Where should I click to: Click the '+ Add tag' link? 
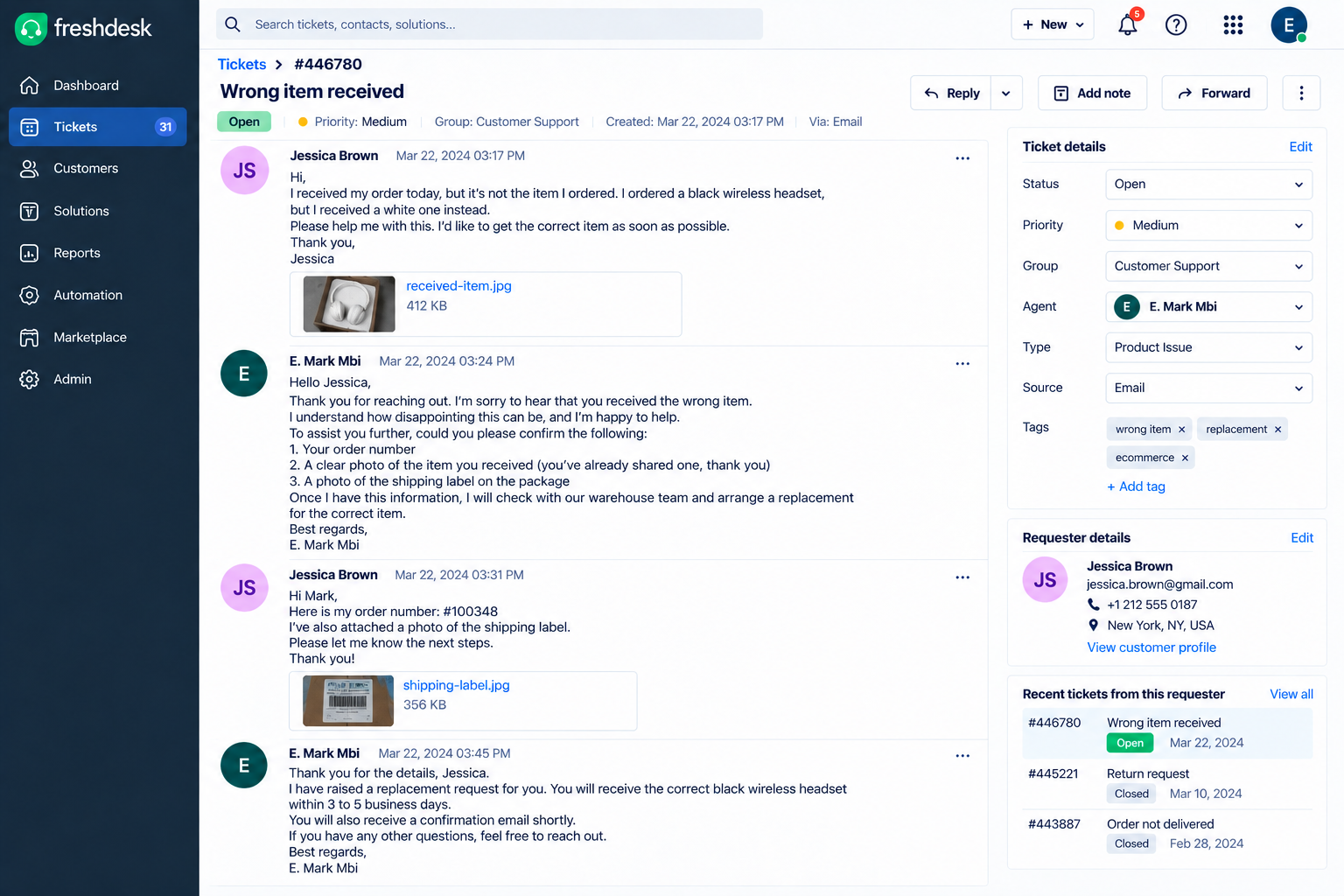tap(1136, 486)
